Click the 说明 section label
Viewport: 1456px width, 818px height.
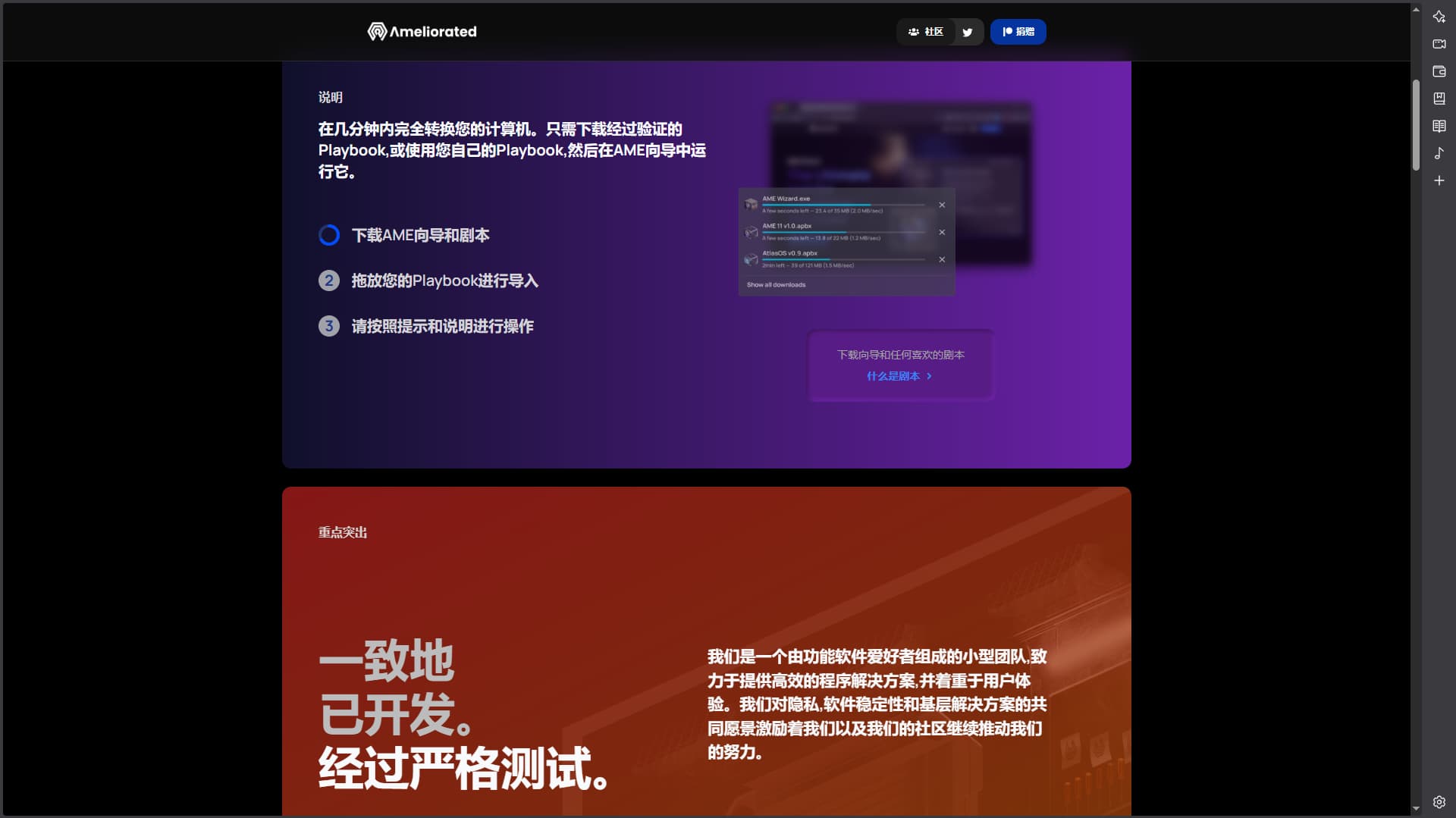(x=331, y=98)
